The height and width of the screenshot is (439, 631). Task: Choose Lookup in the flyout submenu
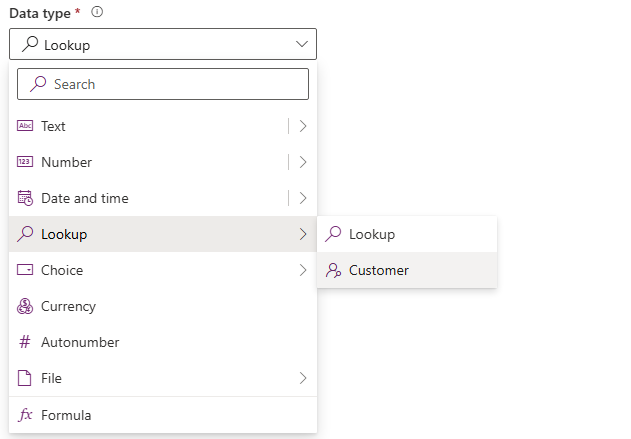coord(372,234)
